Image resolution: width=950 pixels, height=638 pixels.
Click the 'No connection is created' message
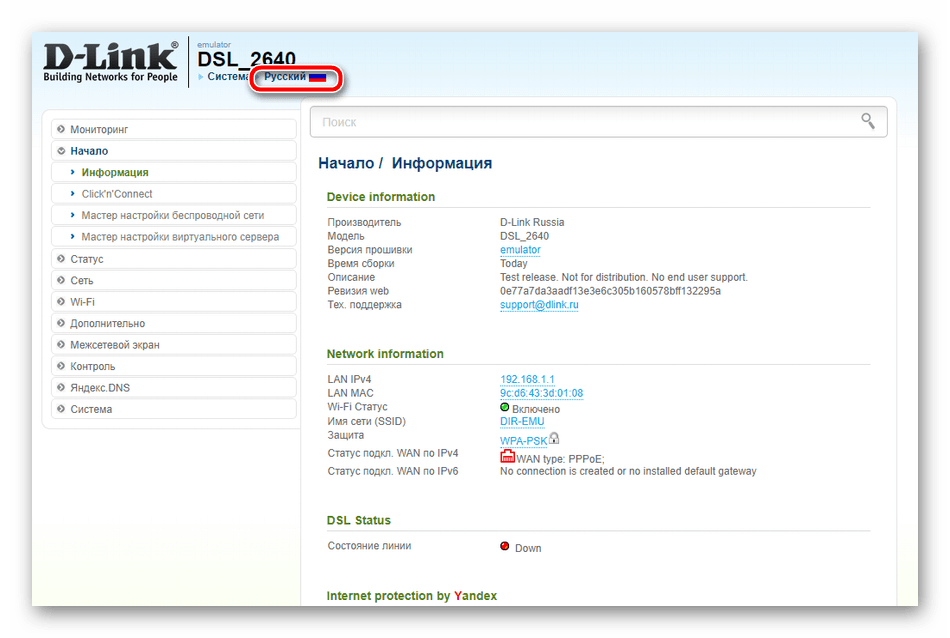pyautogui.click(x=628, y=471)
